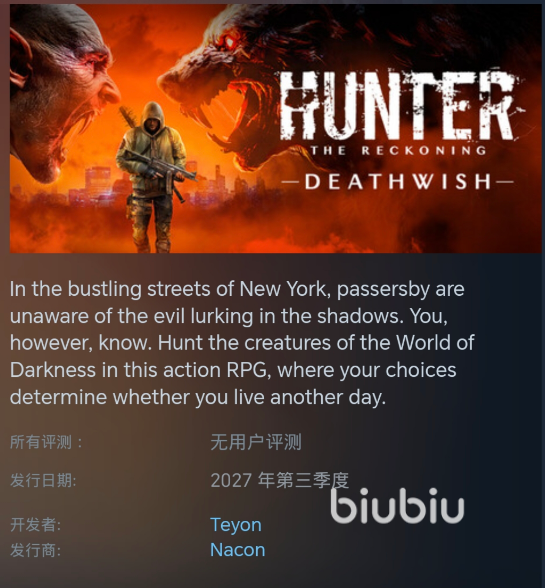Click "THE RECKONING" text in banner

click(x=398, y=151)
